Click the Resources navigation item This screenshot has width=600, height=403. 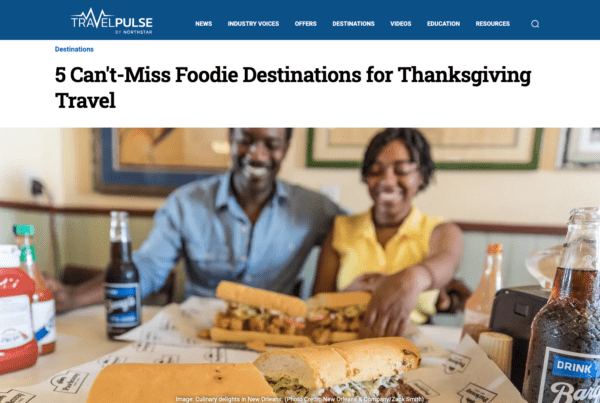(493, 24)
